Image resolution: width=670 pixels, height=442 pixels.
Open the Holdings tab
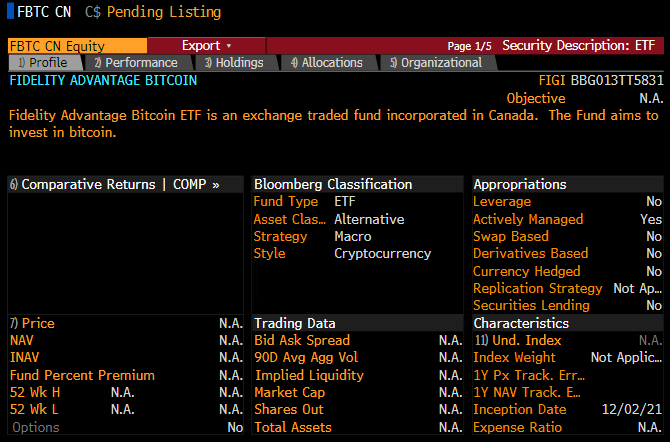[x=234, y=62]
